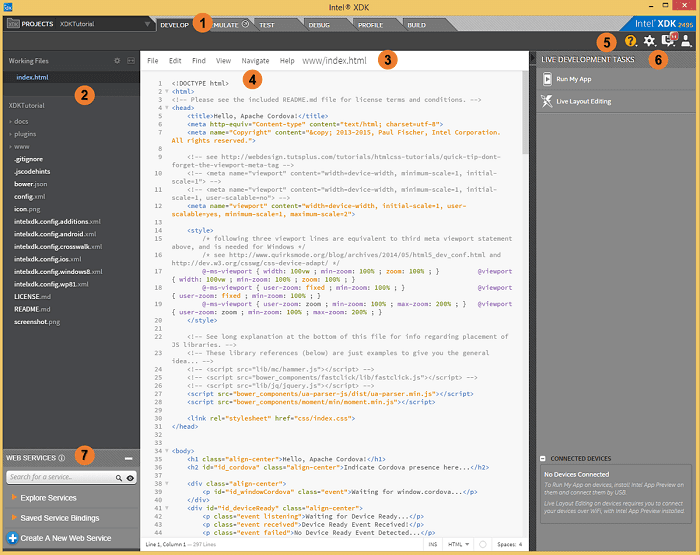Click the plus icon for new web service
Image resolution: width=700 pixels, height=555 pixels.
tap(12, 538)
